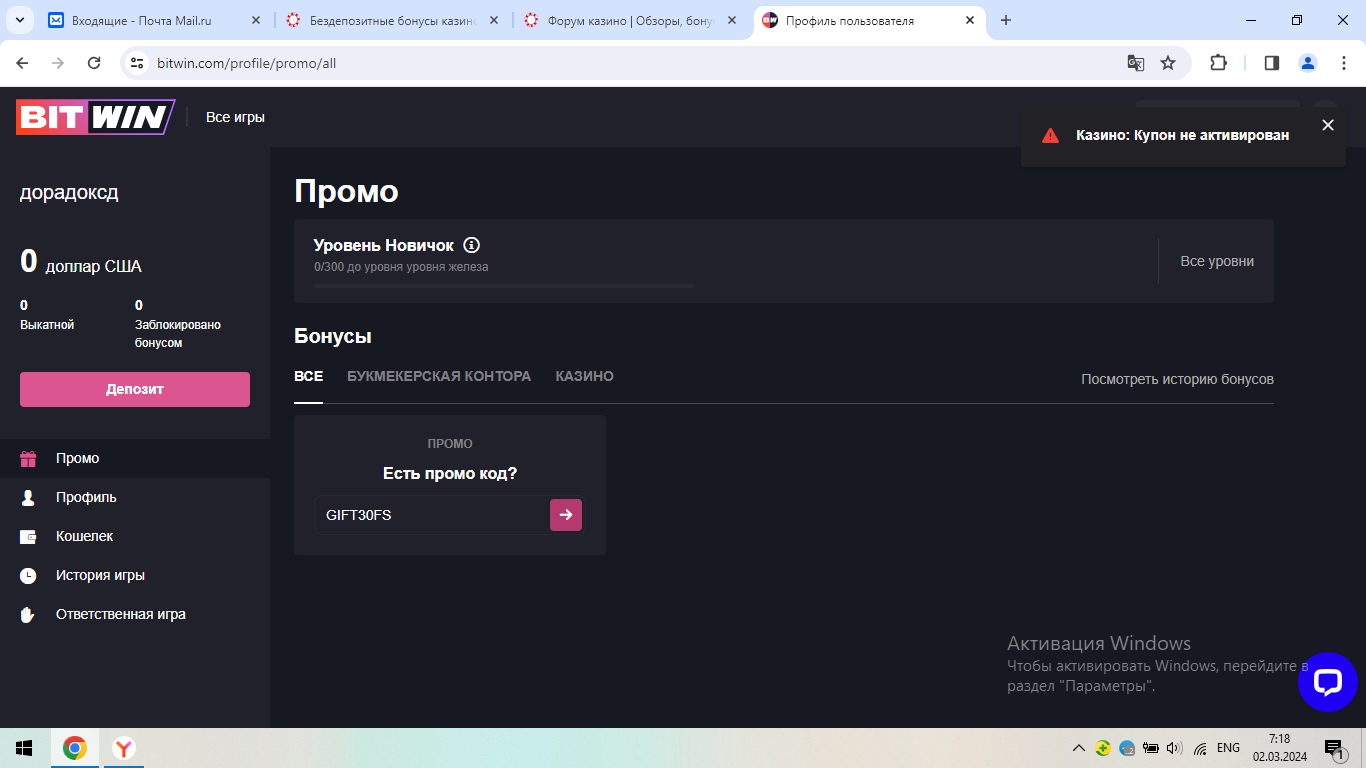The width and height of the screenshot is (1366, 768).
Task: Open История игры in sidebar
Action: (x=135, y=575)
